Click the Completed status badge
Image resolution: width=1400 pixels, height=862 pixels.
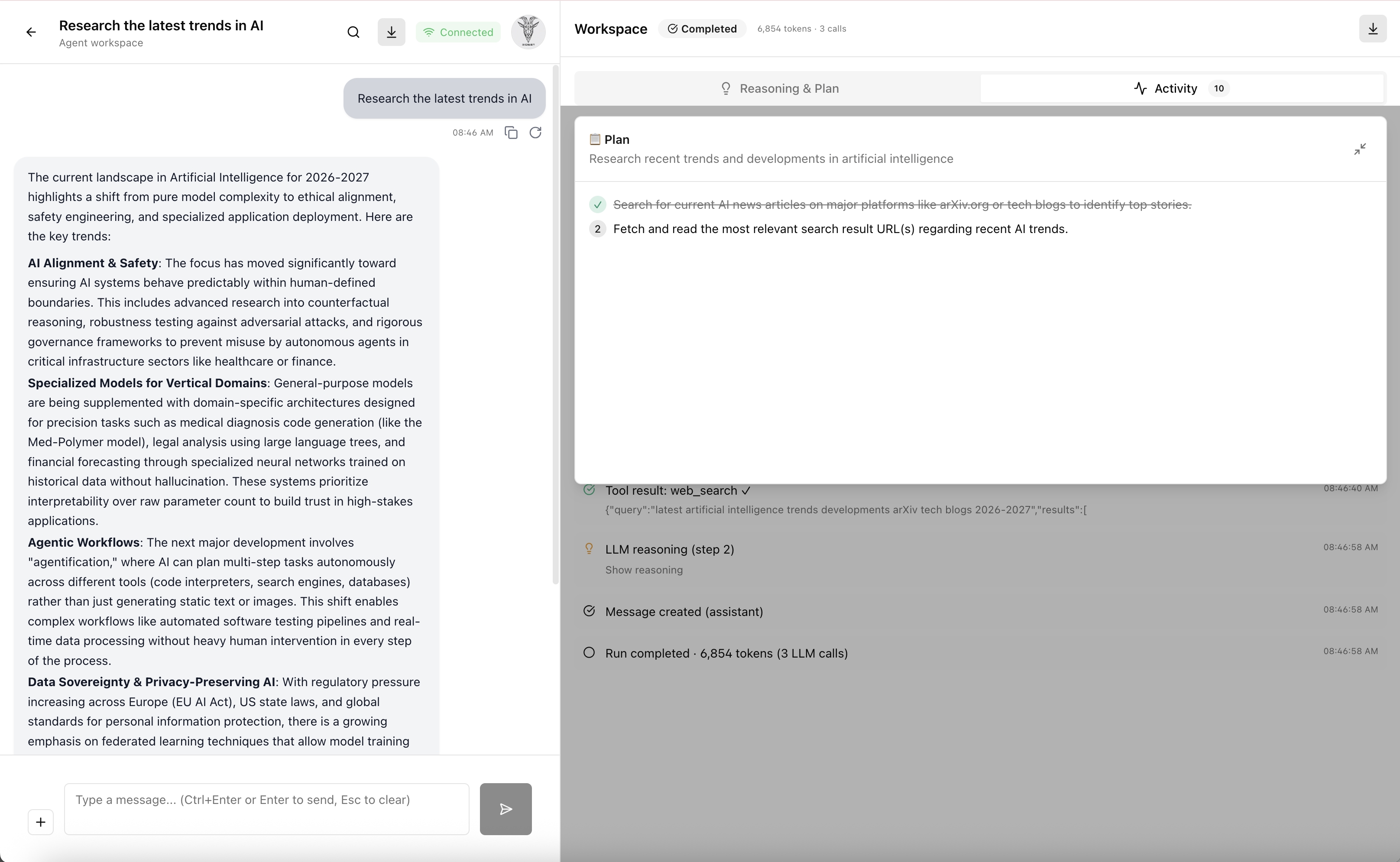pos(702,29)
